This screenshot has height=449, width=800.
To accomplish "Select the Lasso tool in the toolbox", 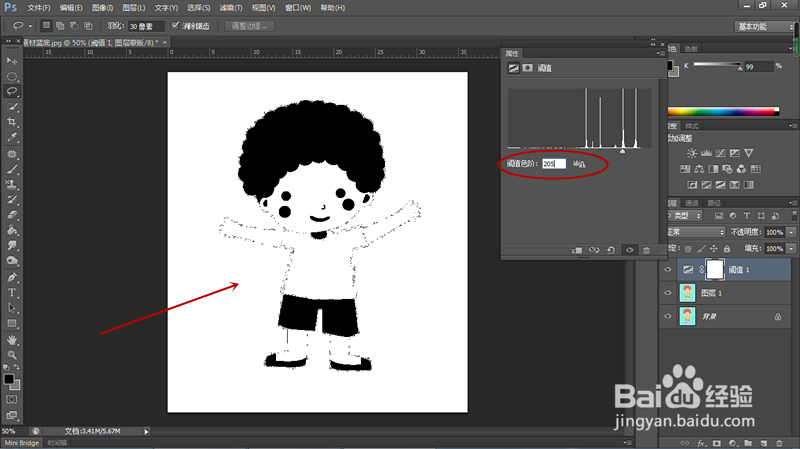I will (12, 91).
